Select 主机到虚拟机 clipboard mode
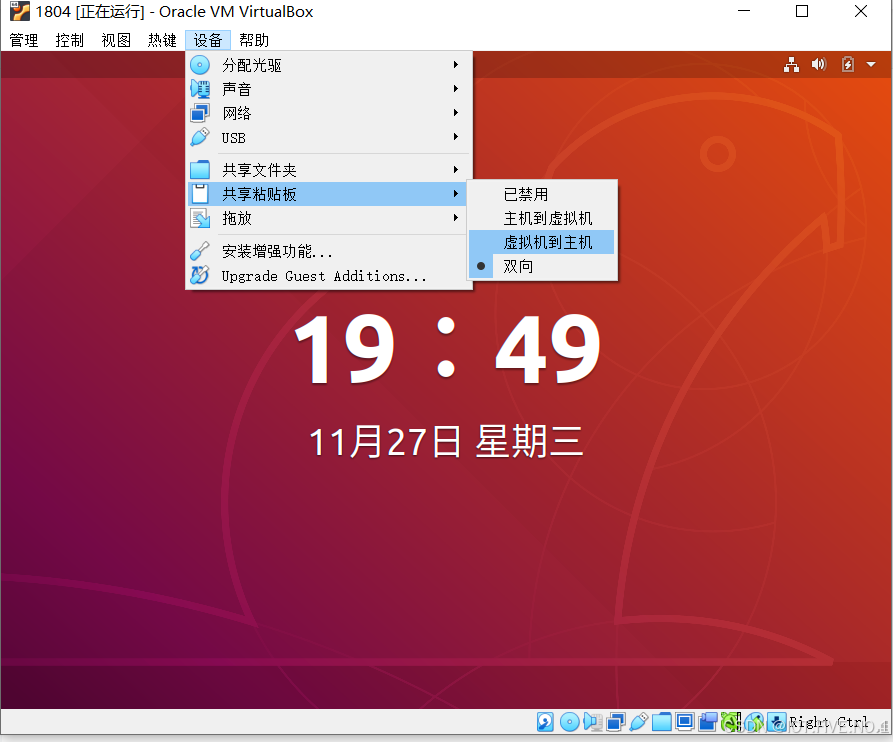This screenshot has height=742, width=893. tap(542, 218)
